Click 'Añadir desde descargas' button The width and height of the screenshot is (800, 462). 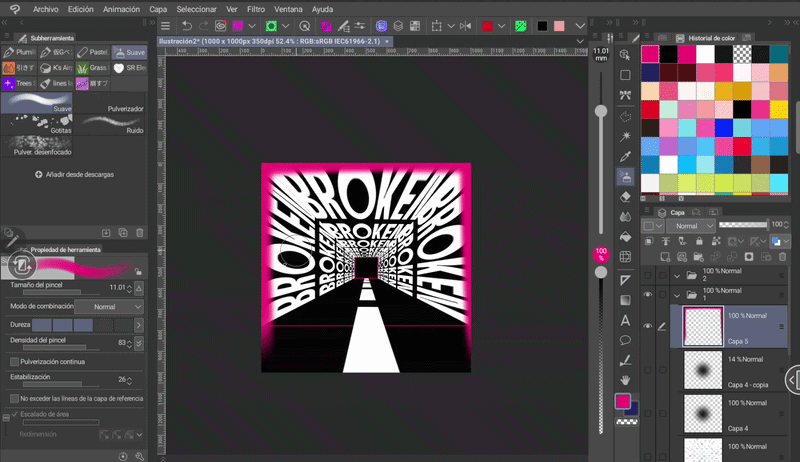pos(75,174)
